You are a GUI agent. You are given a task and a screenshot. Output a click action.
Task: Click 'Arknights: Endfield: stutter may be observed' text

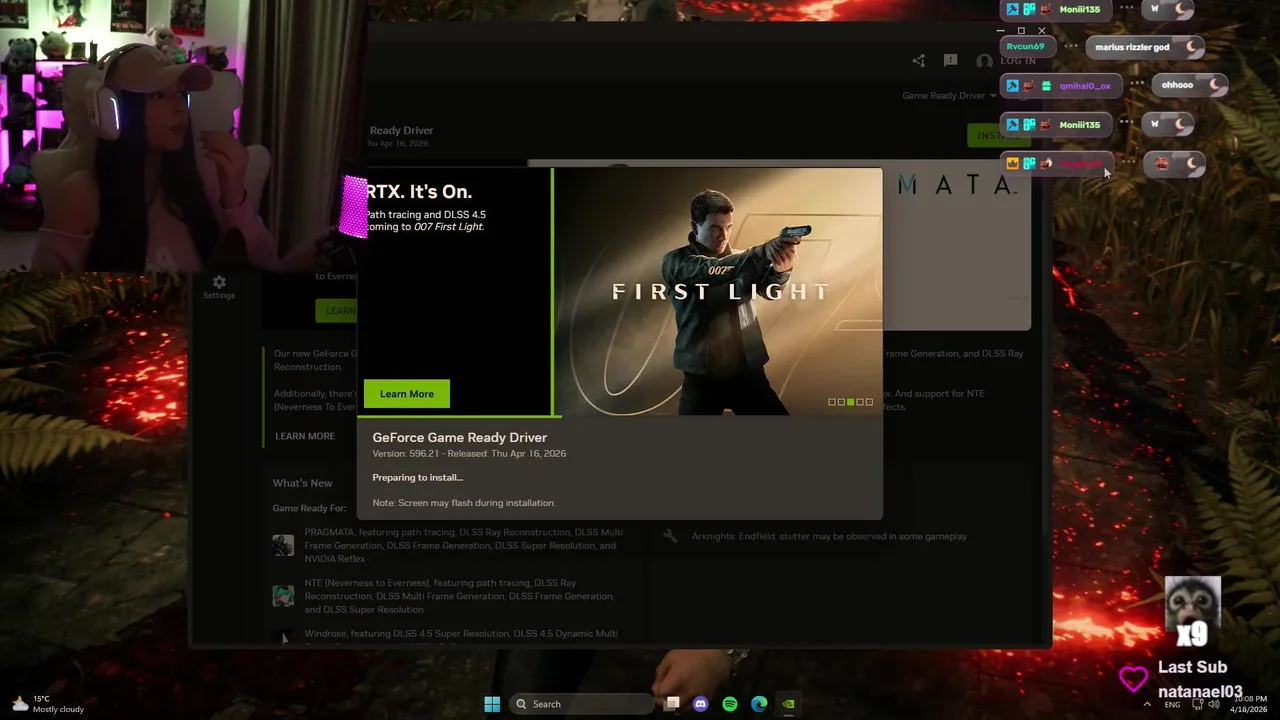(829, 536)
